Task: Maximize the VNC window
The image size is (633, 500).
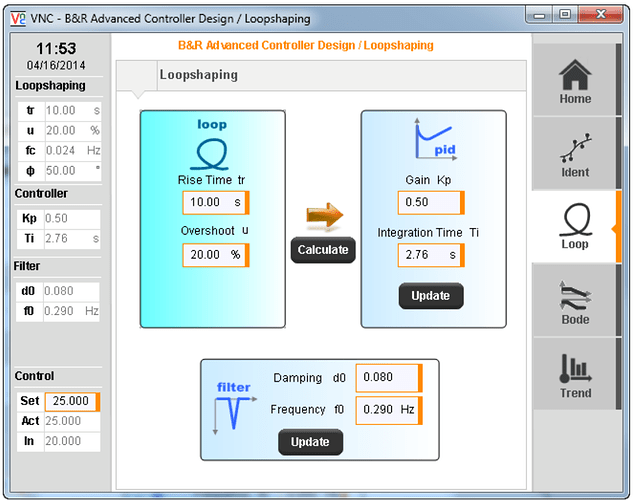Action: 565,15
